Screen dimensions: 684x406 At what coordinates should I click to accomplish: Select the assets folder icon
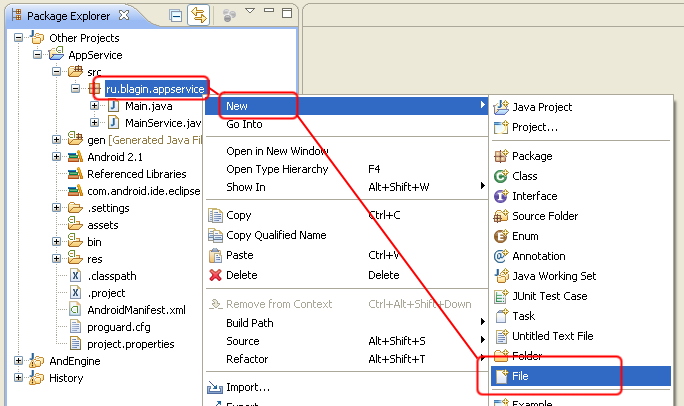tap(75, 225)
